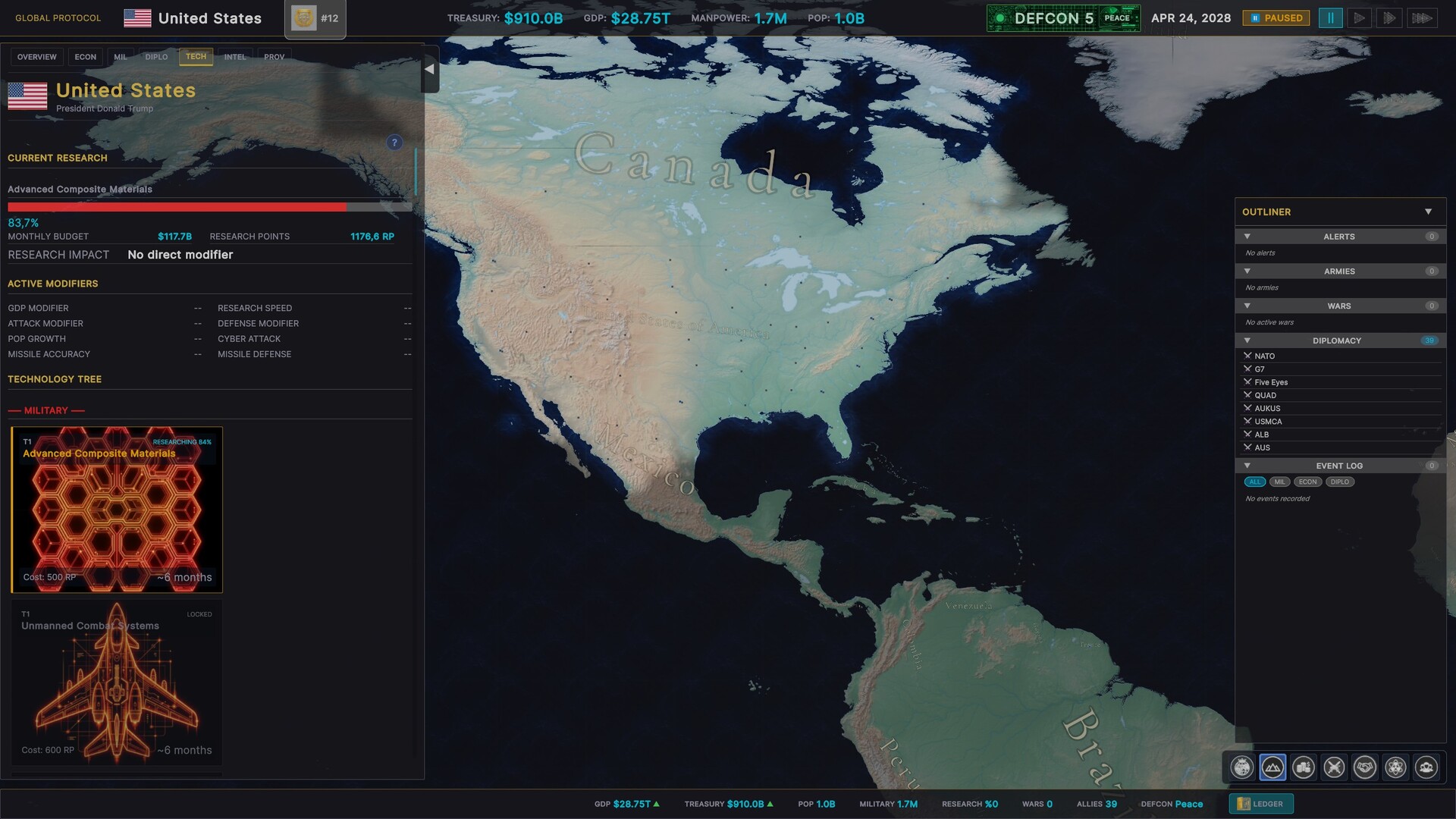1456x819 pixels.
Task: Switch to the DIPLO tab
Action: coord(156,56)
